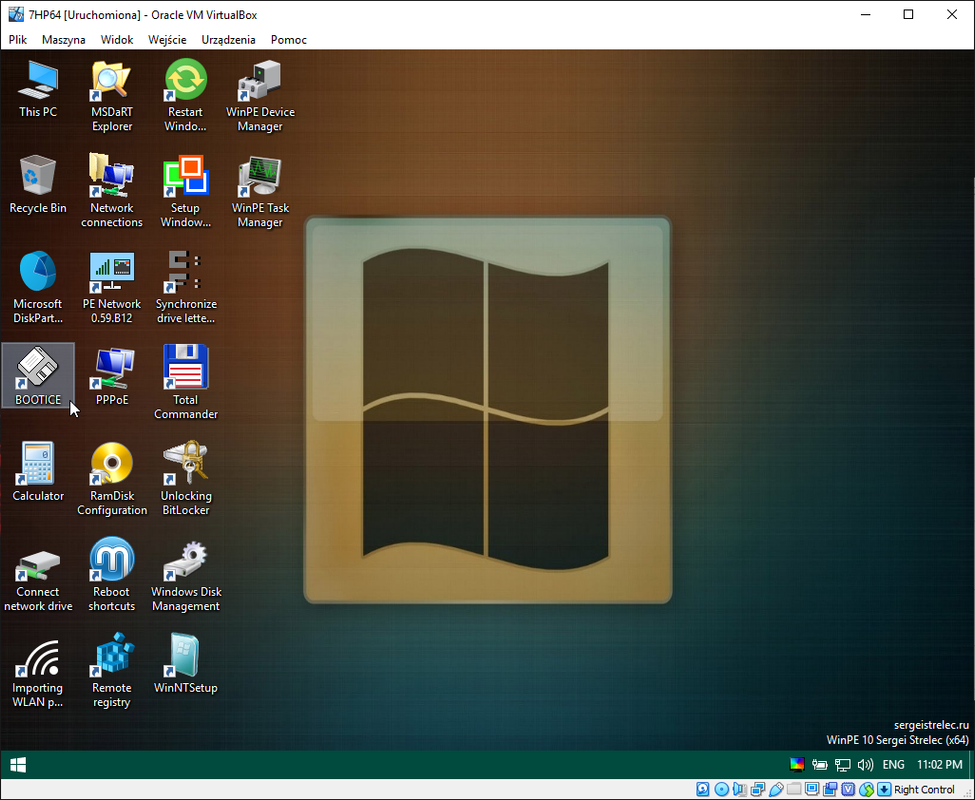This screenshot has height=800, width=975.
Task: Launch WinNTSetup desktop shortcut
Action: [185, 664]
